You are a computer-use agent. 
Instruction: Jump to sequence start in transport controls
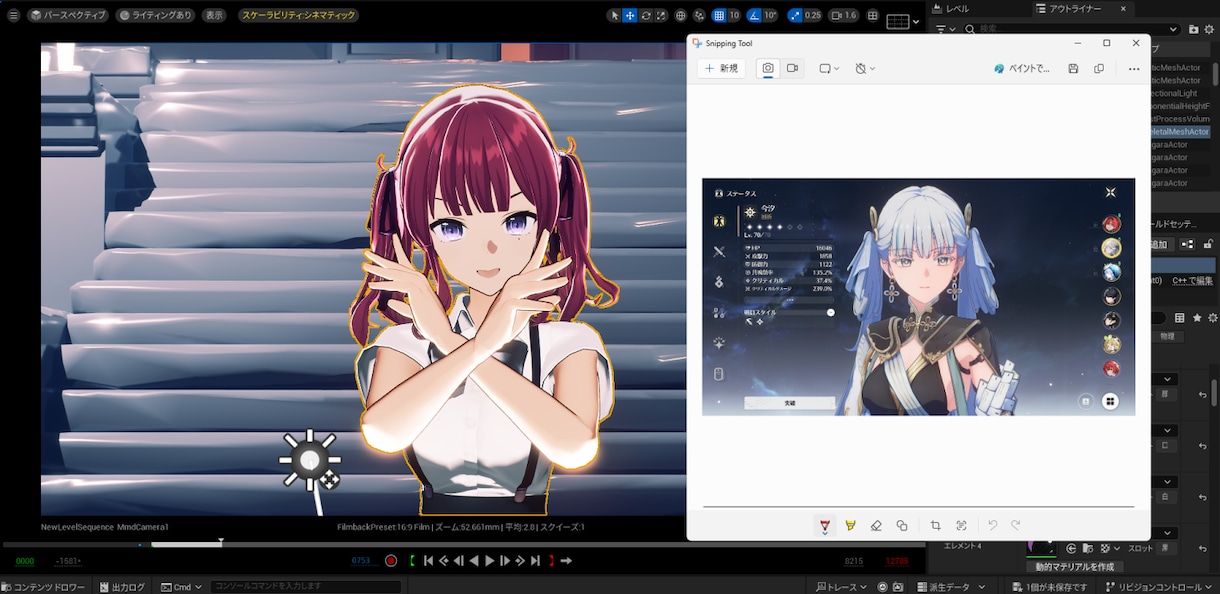[428, 561]
